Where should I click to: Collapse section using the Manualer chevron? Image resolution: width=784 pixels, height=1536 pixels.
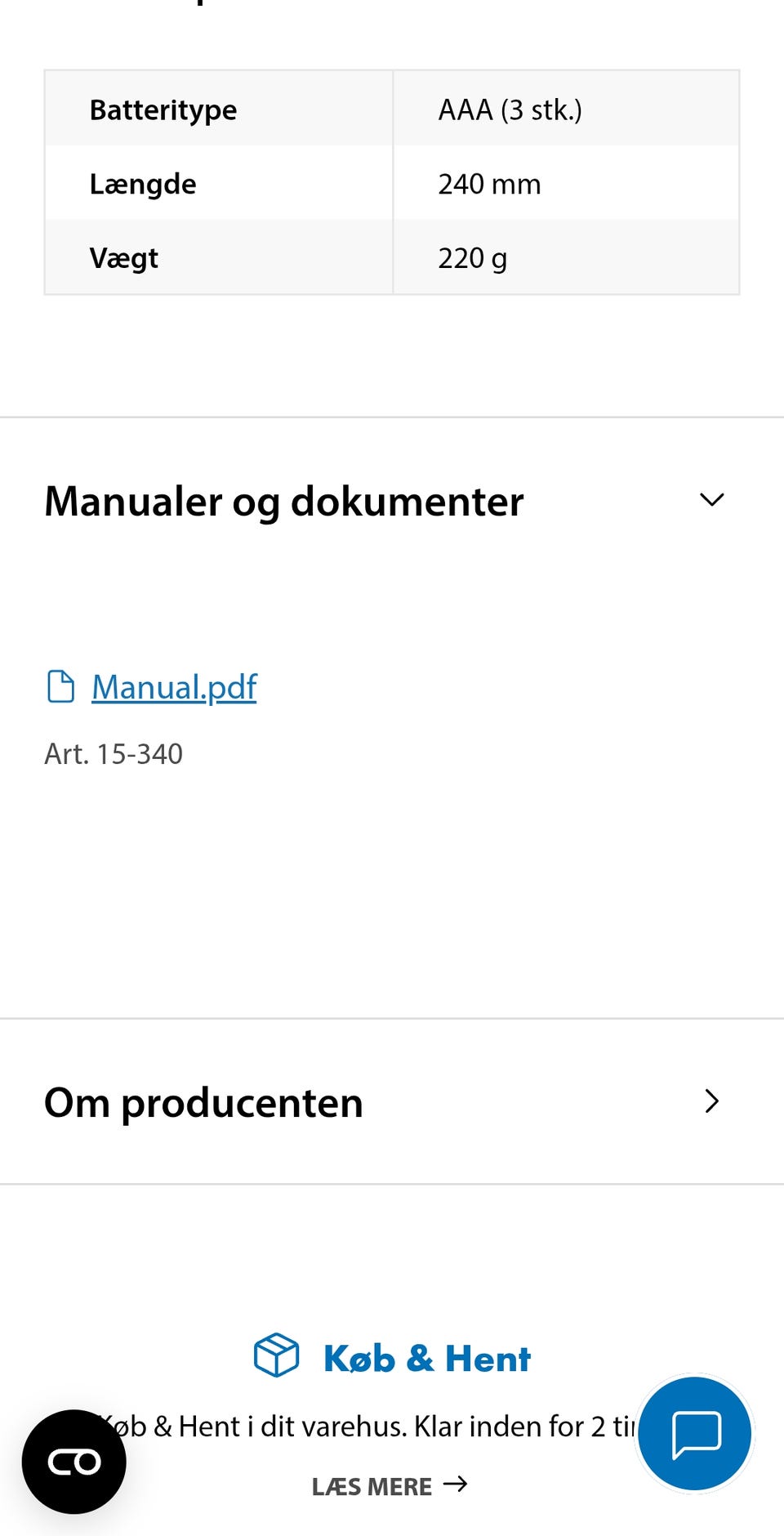pos(712,500)
